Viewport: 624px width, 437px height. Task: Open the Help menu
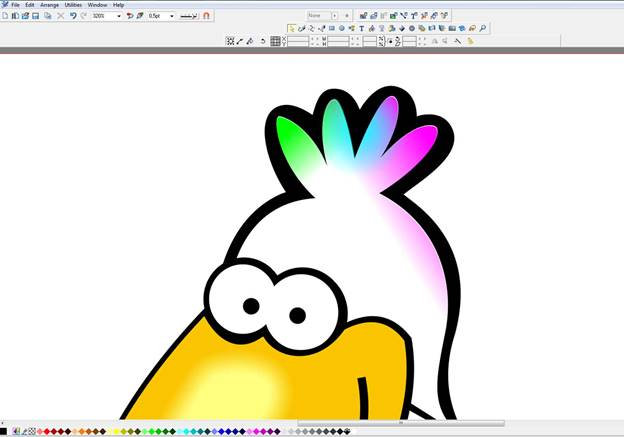pos(118,5)
